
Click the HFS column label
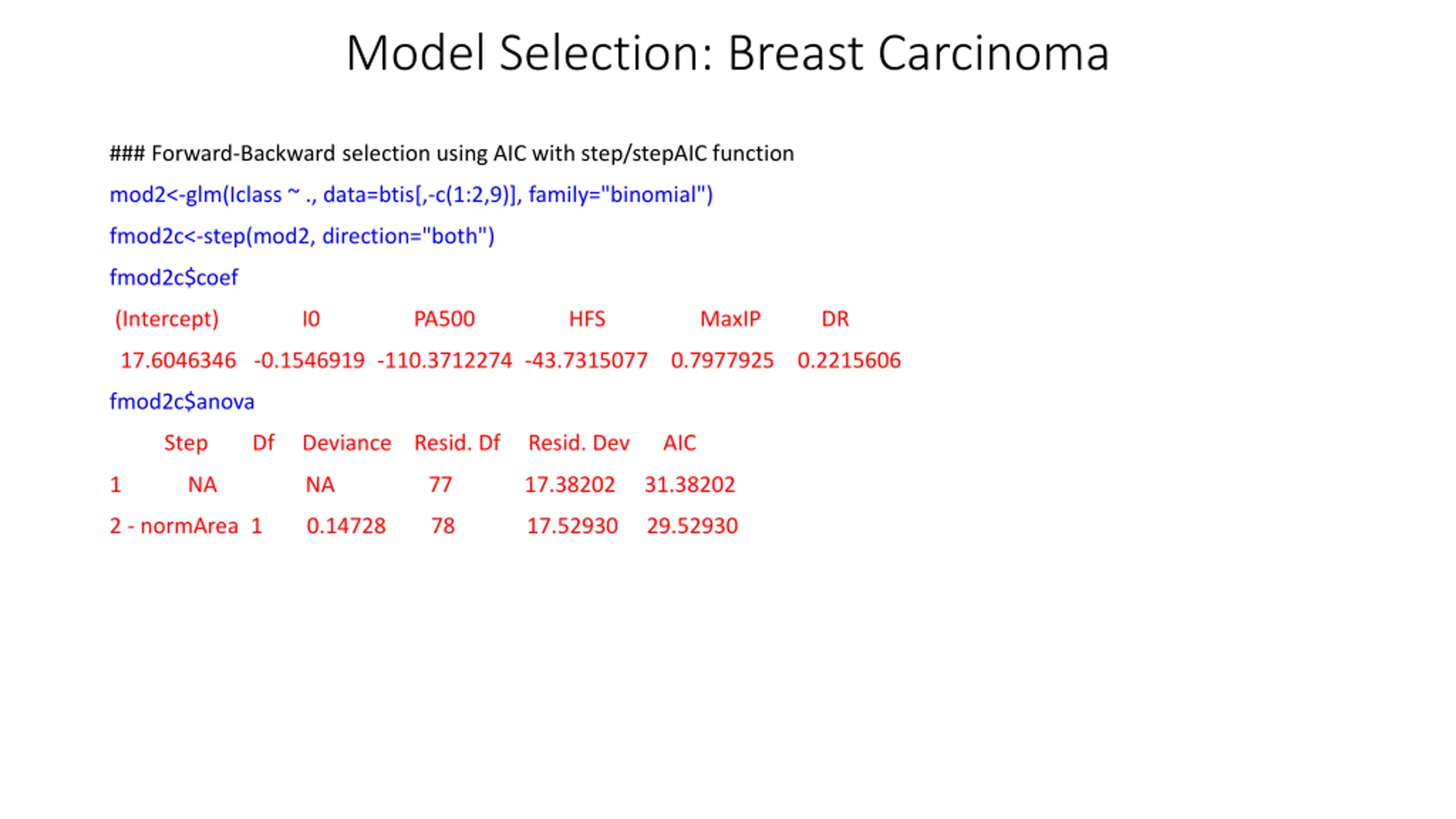tap(587, 319)
